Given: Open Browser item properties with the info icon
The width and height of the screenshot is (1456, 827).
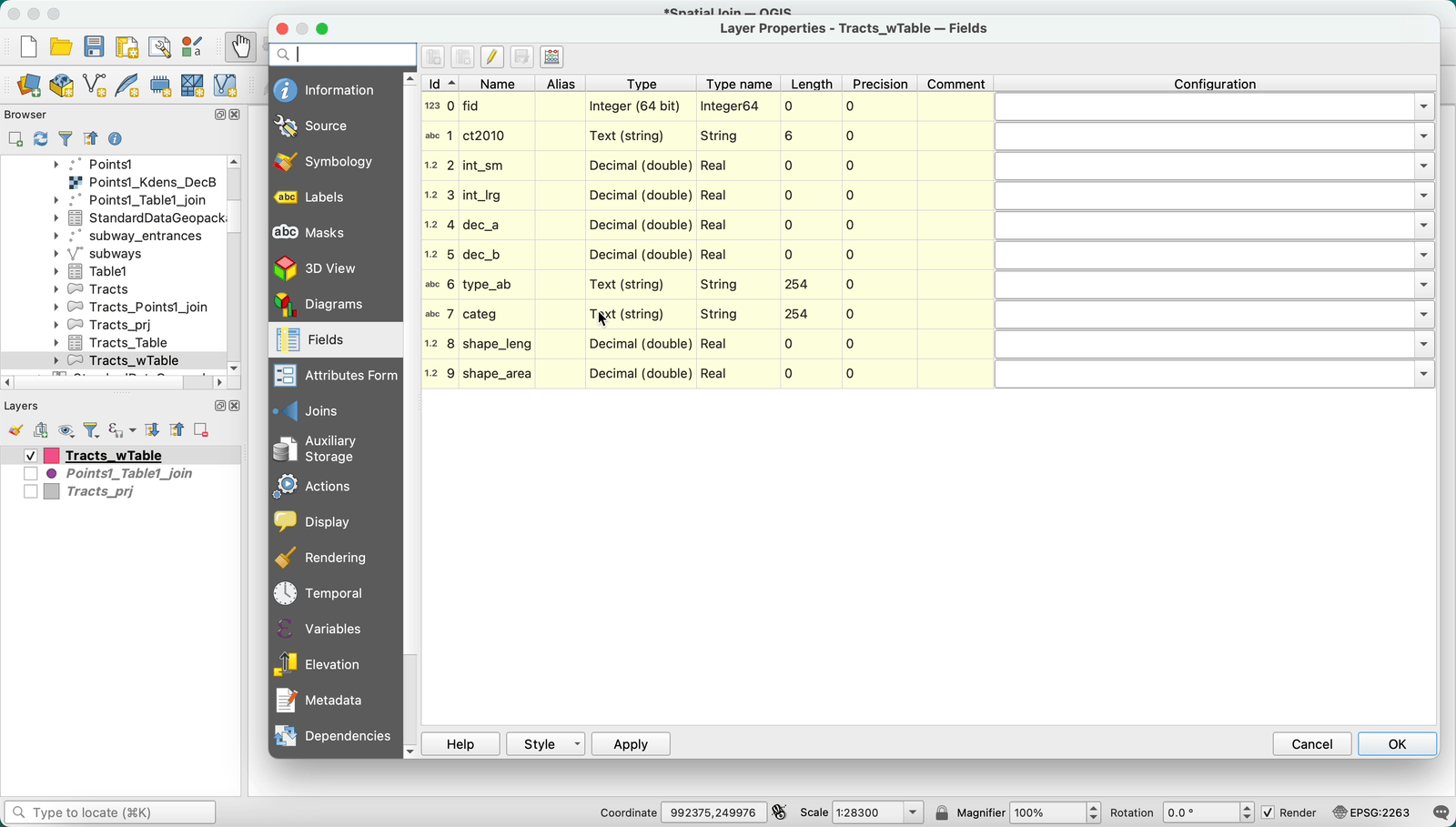Looking at the screenshot, I should (114, 138).
